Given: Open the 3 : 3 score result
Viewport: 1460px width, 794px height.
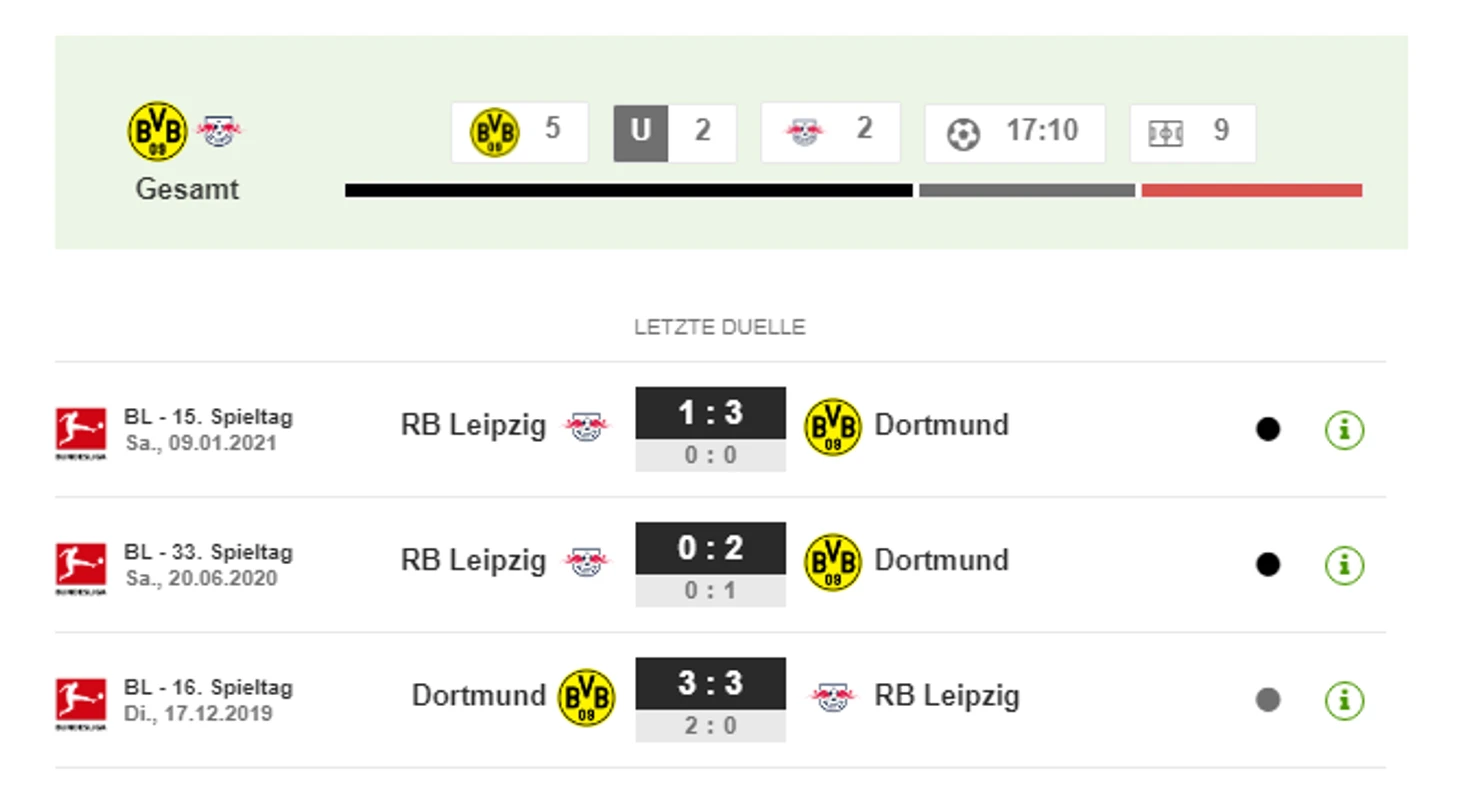Looking at the screenshot, I should tap(710, 683).
